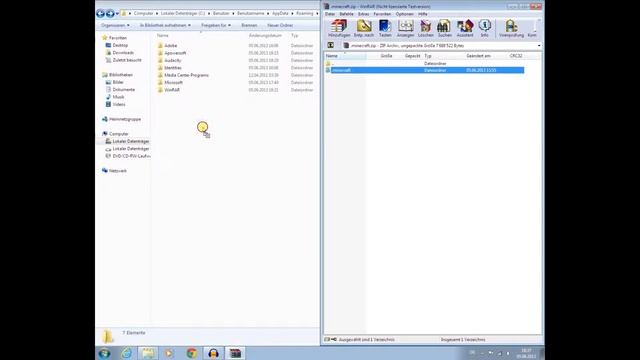The width and height of the screenshot is (640, 360).
Task: Click the Löschen icon in WinRAR
Action: coord(426,28)
